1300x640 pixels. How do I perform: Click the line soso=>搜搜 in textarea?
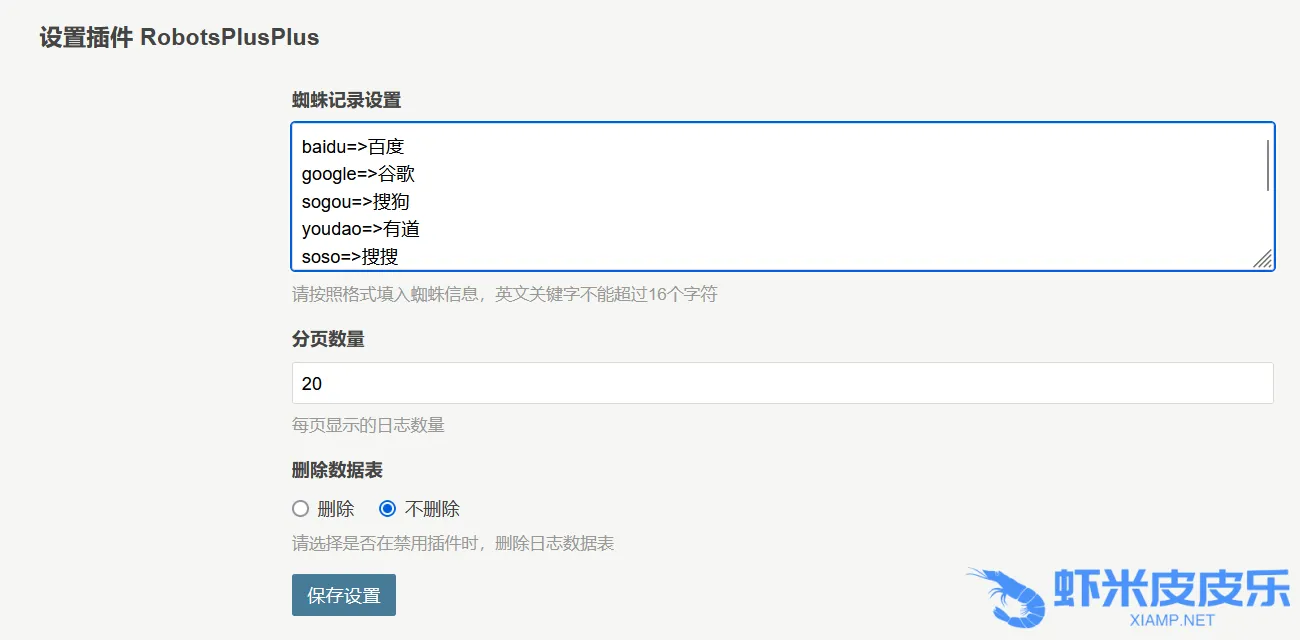[350, 257]
